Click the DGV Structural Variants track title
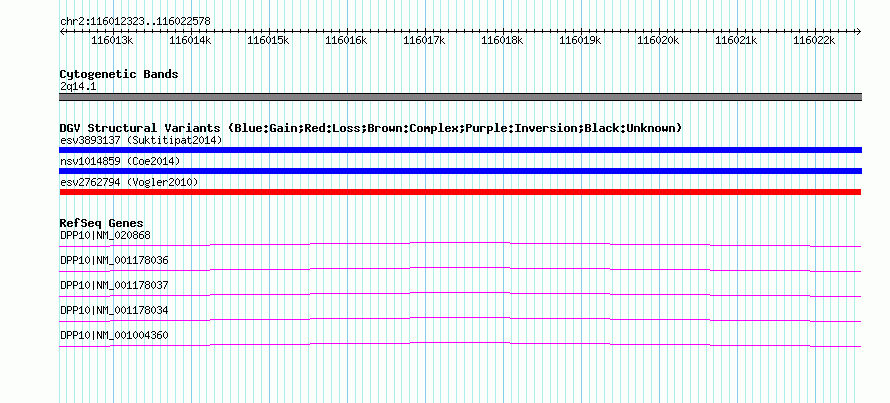The width and height of the screenshot is (890, 403). (x=371, y=128)
